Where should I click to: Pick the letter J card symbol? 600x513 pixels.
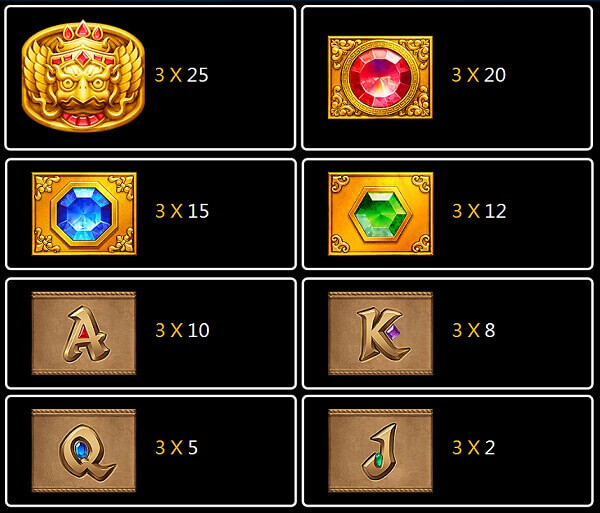coord(381,450)
